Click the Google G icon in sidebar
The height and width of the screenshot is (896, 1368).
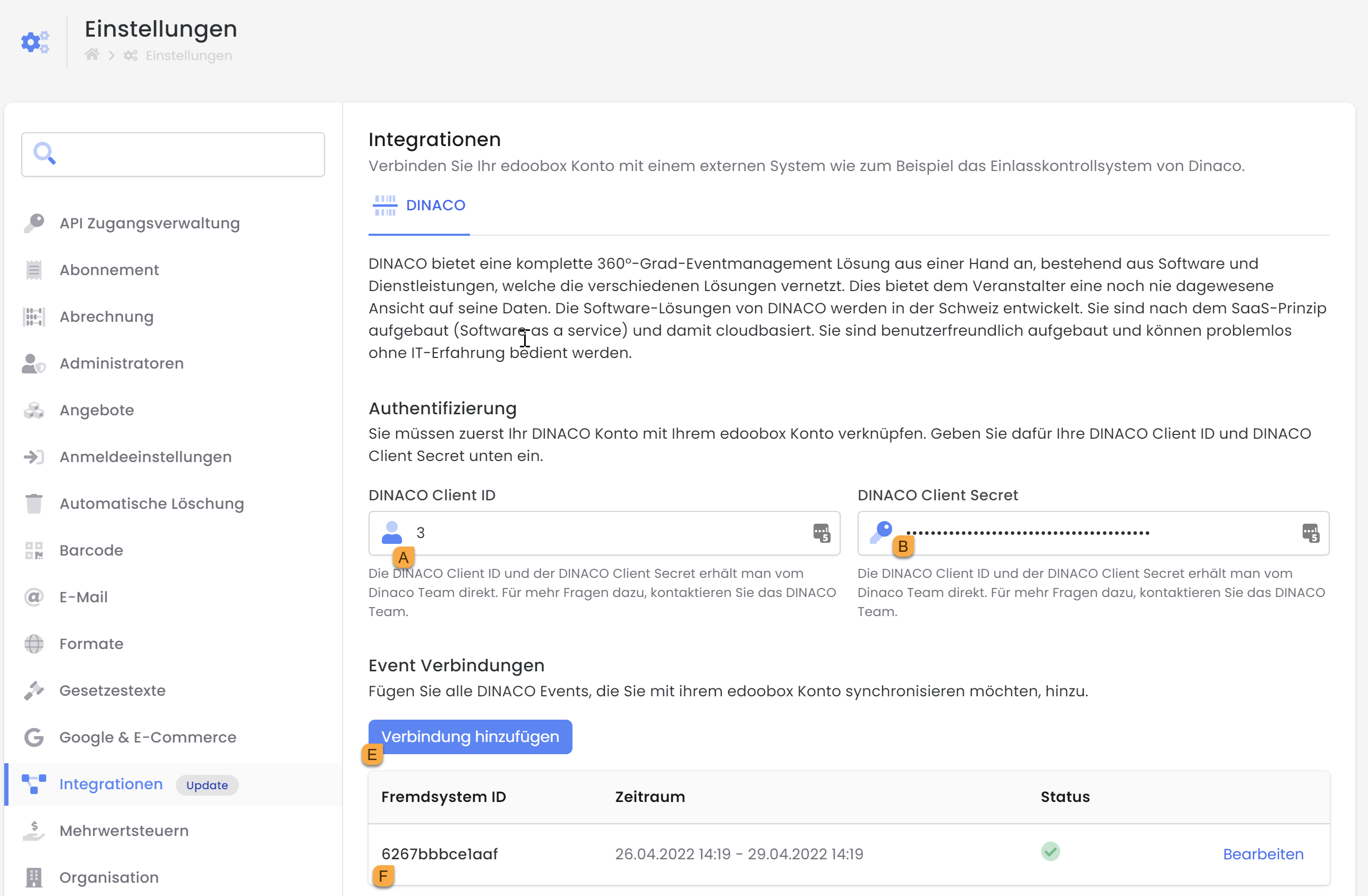pyautogui.click(x=34, y=737)
